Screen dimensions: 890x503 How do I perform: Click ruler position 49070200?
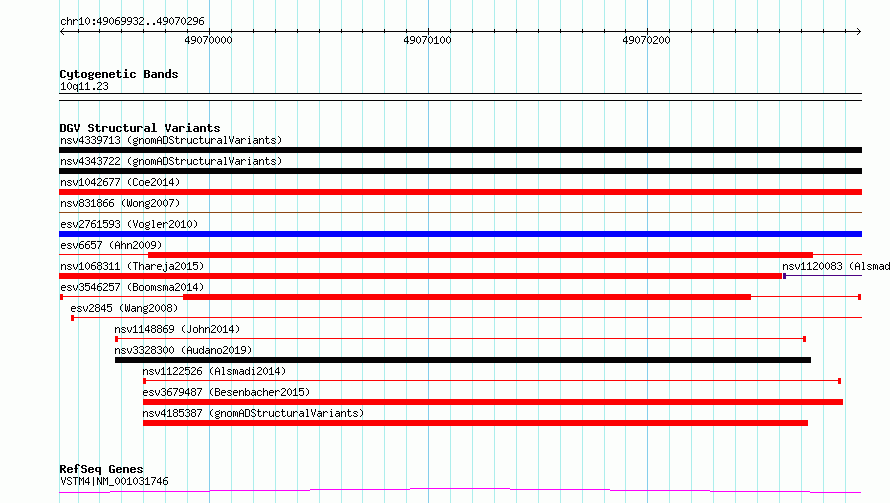pos(646,40)
